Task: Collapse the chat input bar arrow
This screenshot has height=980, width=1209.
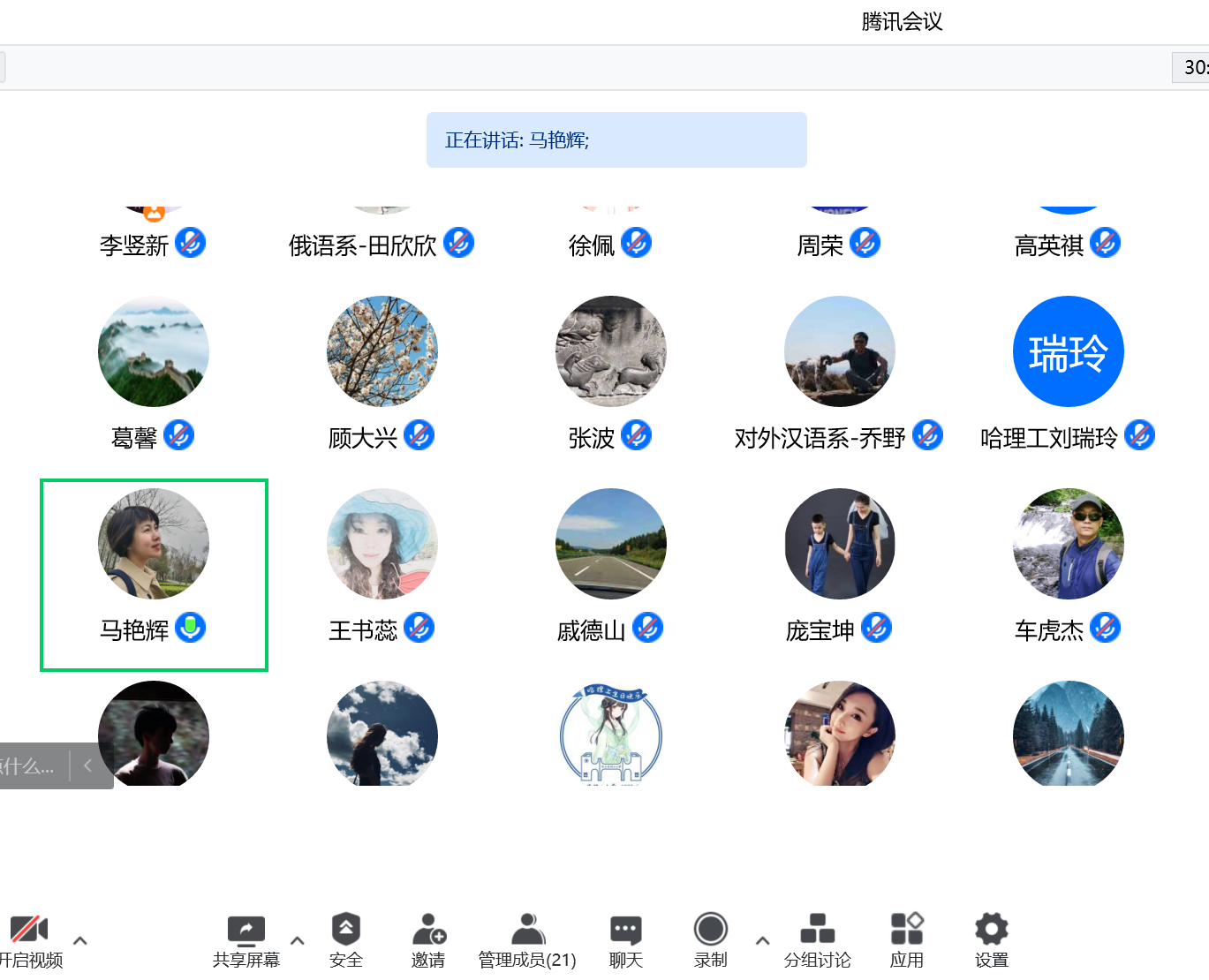Action: tap(87, 765)
